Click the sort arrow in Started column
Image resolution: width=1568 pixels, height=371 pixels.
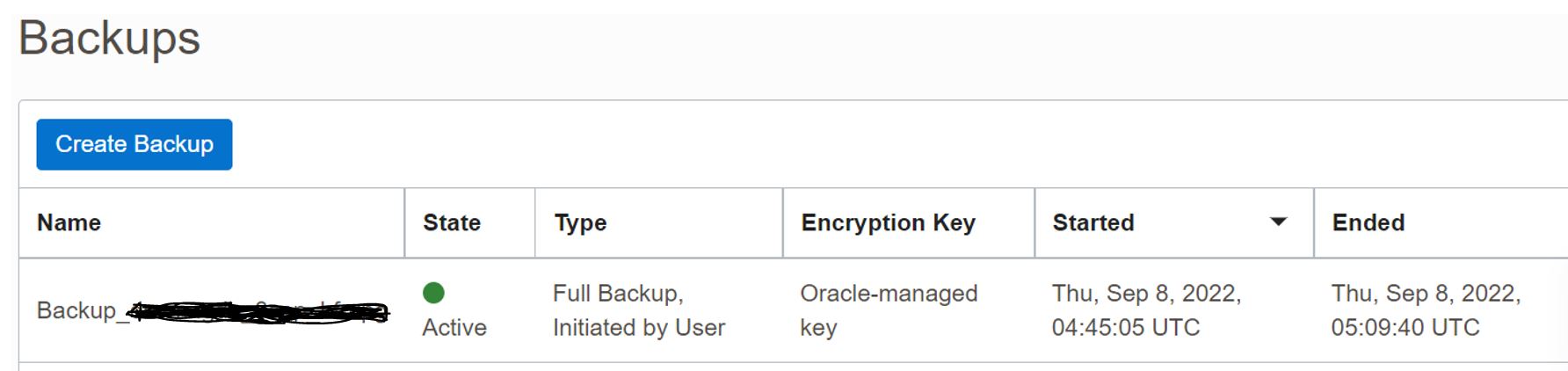(x=1279, y=222)
